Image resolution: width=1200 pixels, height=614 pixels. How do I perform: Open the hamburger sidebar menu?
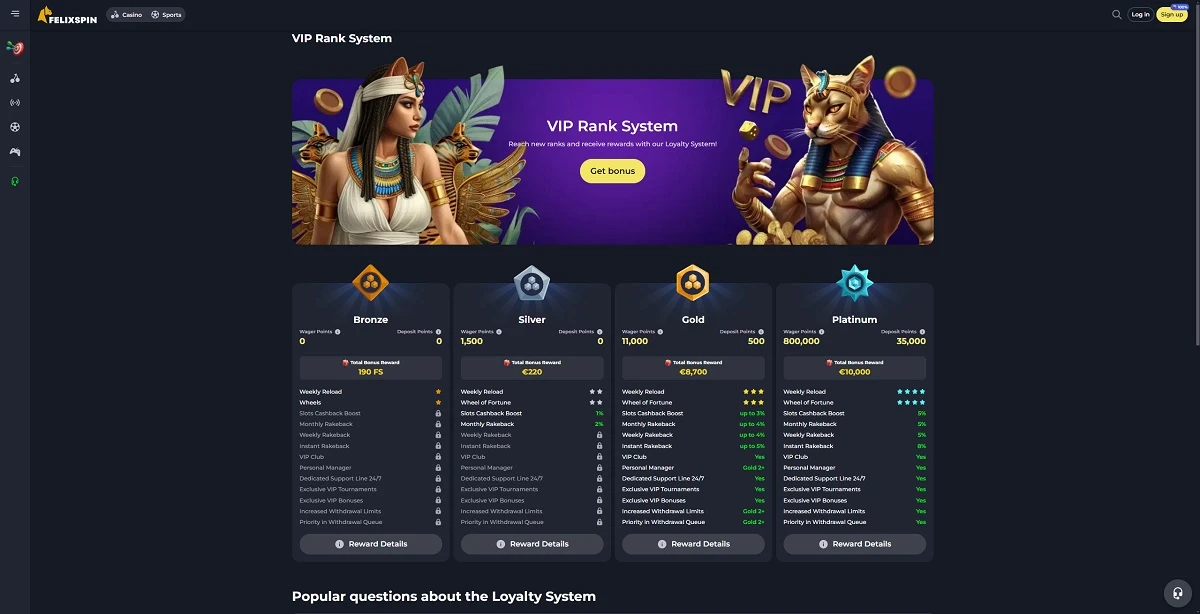(15, 14)
